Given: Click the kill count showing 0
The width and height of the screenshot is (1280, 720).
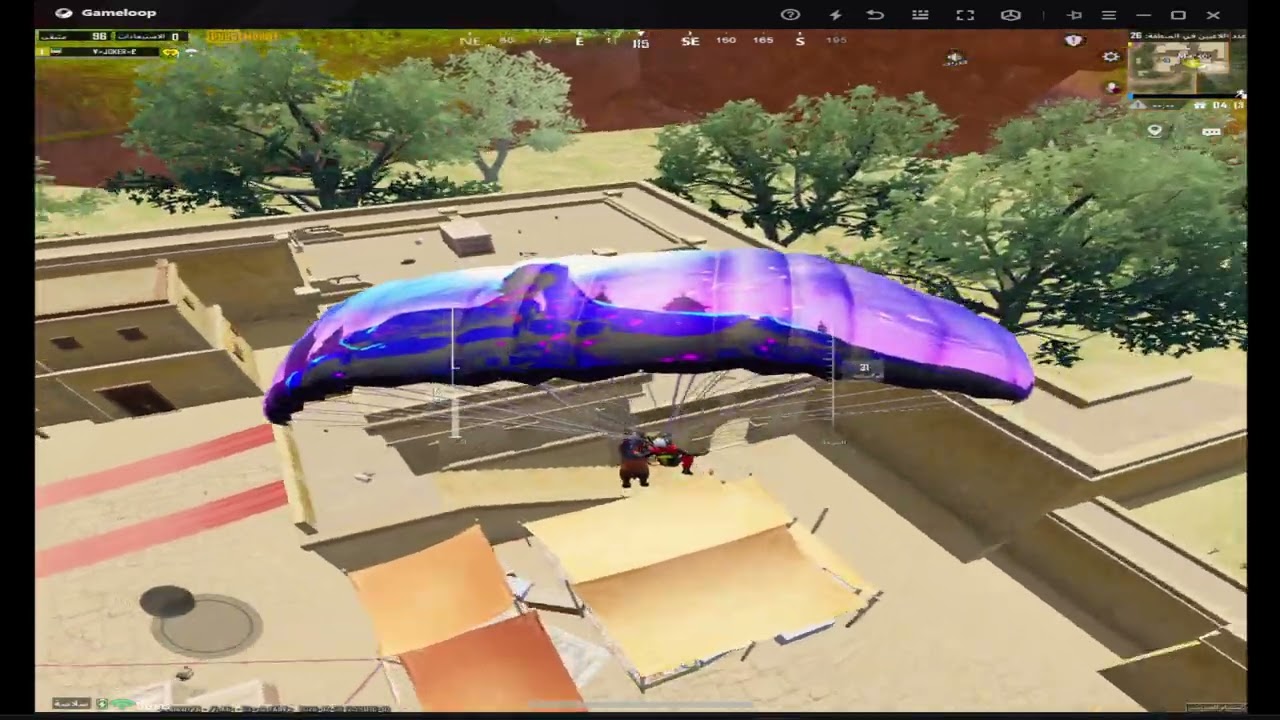Looking at the screenshot, I should [175, 37].
